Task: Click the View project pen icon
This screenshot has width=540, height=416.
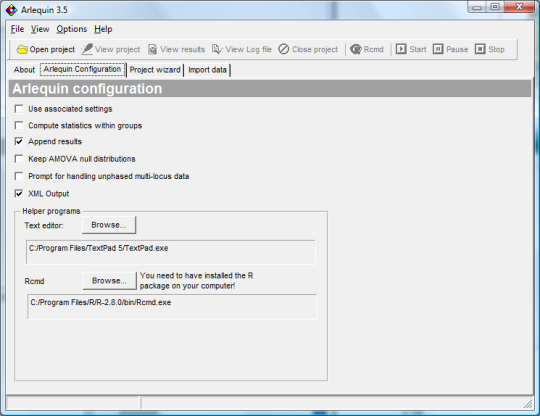Action: [x=87, y=49]
